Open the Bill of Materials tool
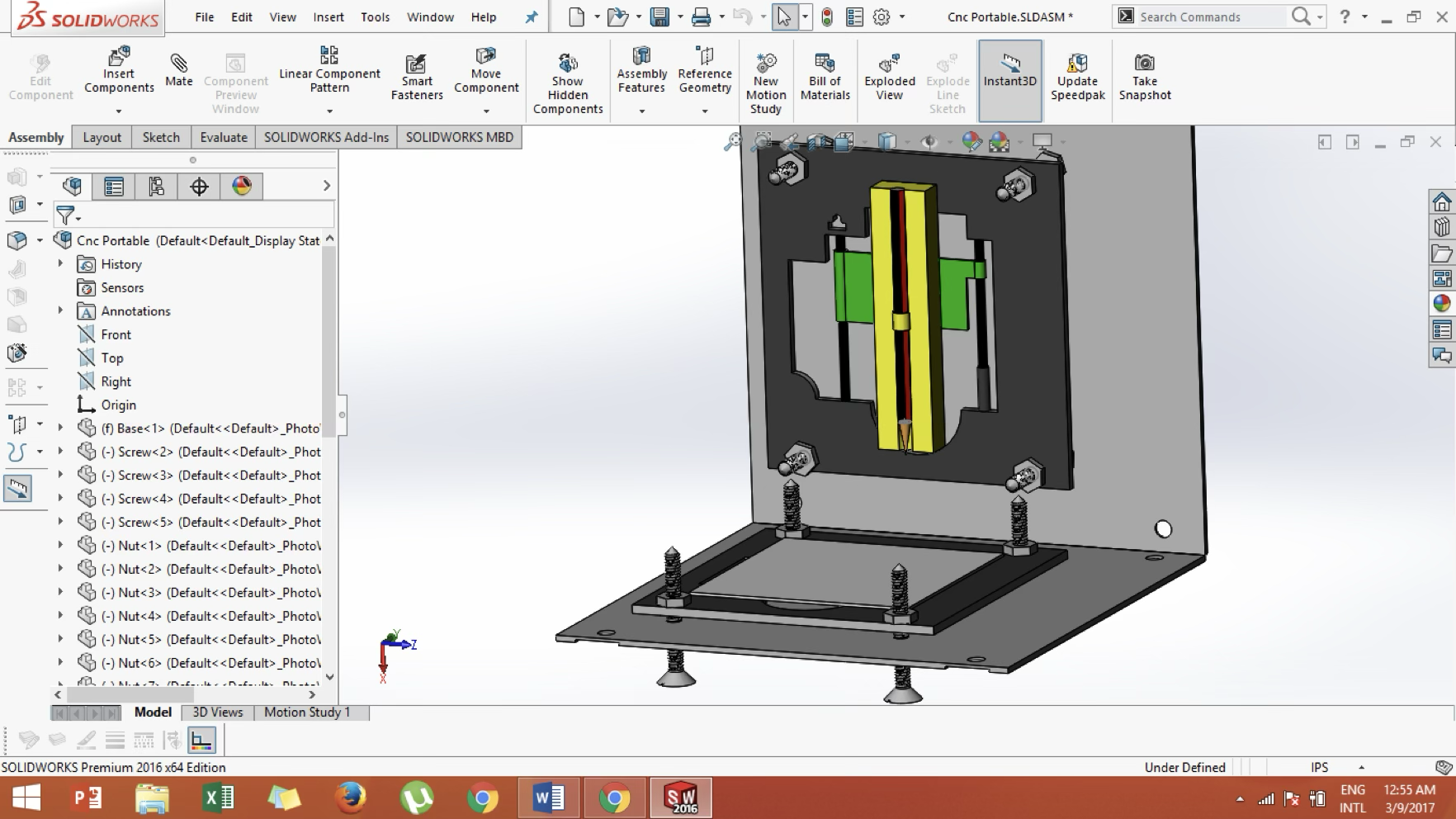Screen dimensions: 1456x819 [825, 74]
